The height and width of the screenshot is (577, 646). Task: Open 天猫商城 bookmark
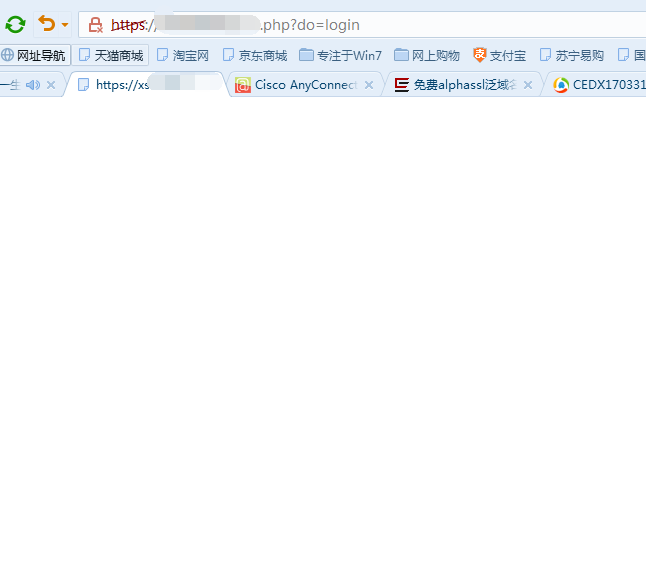click(x=110, y=55)
